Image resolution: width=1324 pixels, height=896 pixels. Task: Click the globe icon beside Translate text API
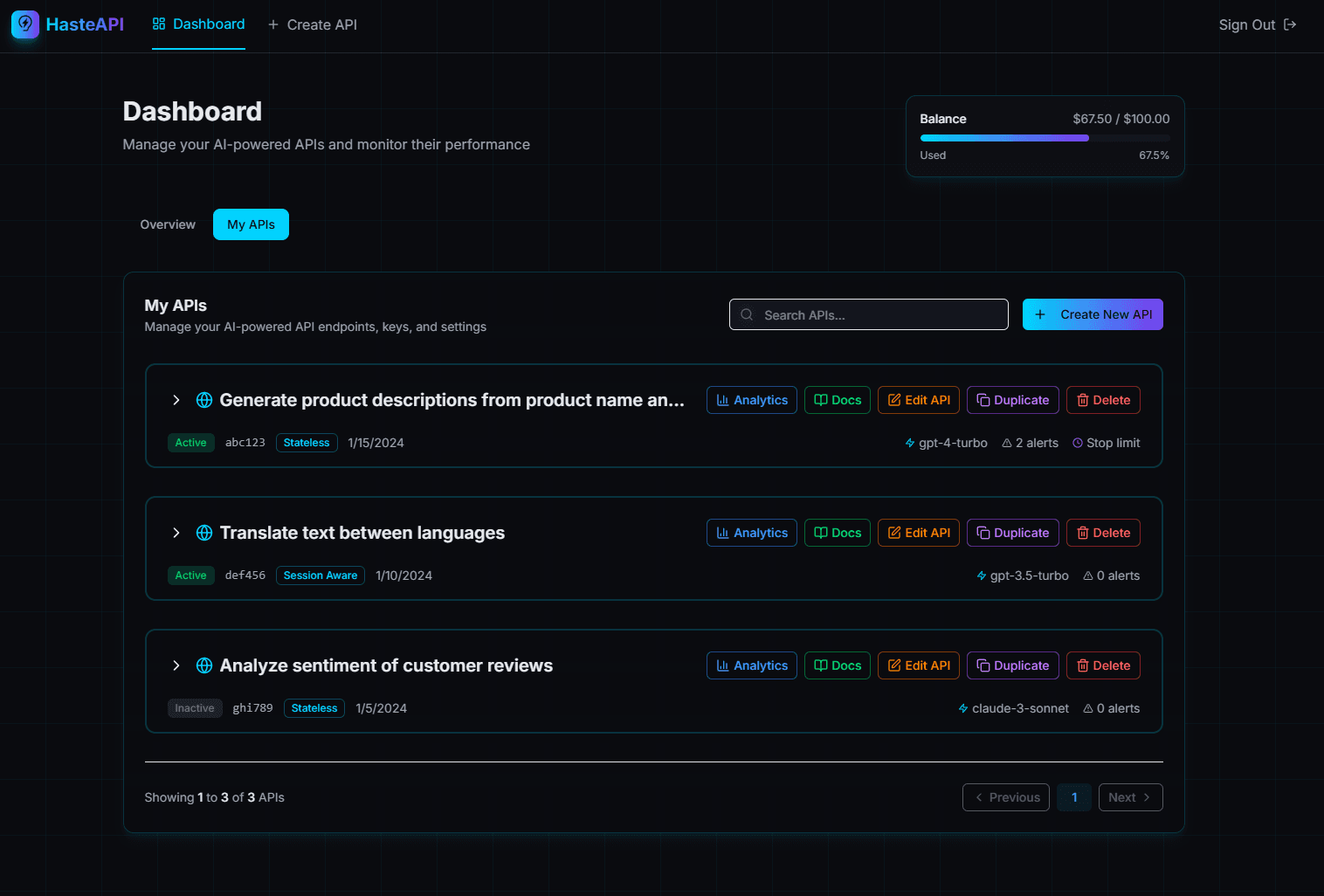pos(204,533)
